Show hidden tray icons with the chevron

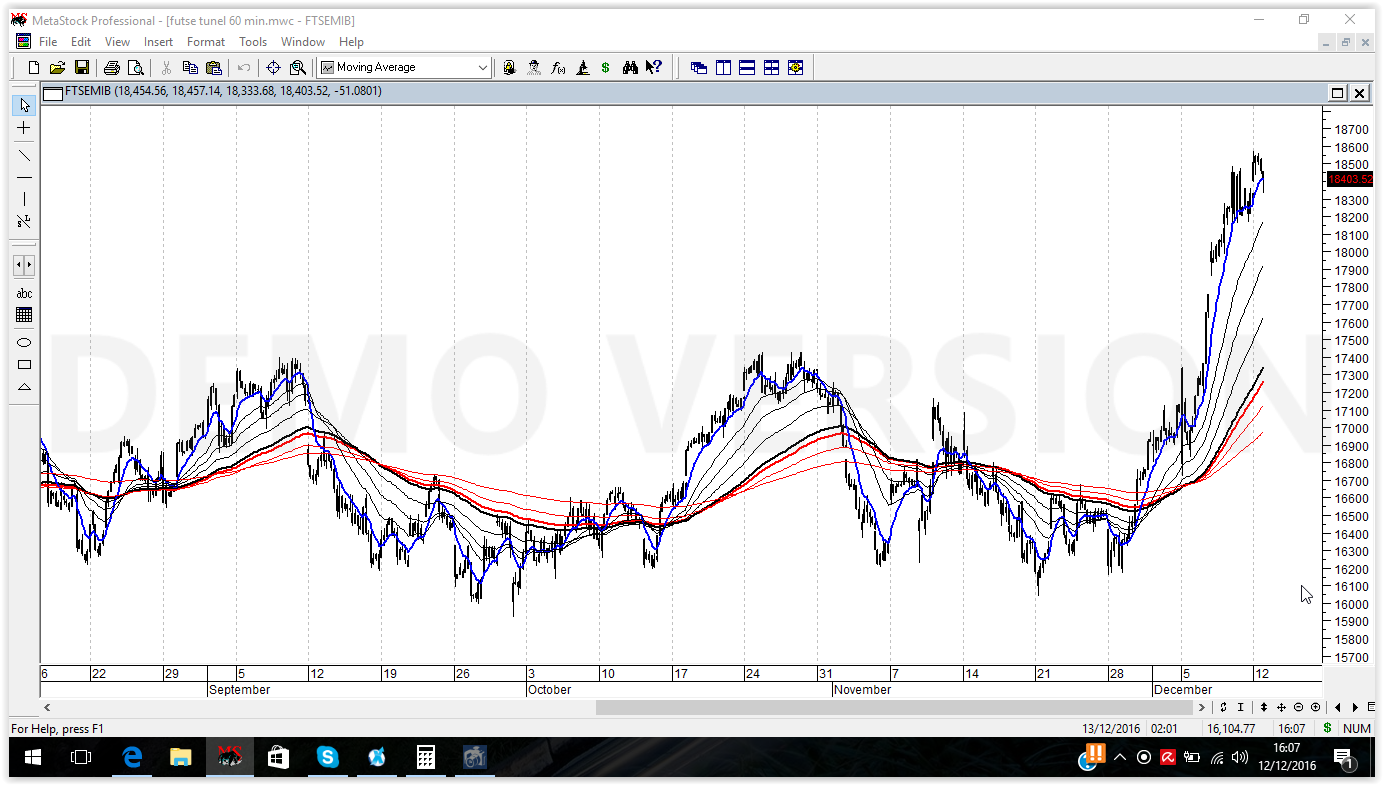1120,758
